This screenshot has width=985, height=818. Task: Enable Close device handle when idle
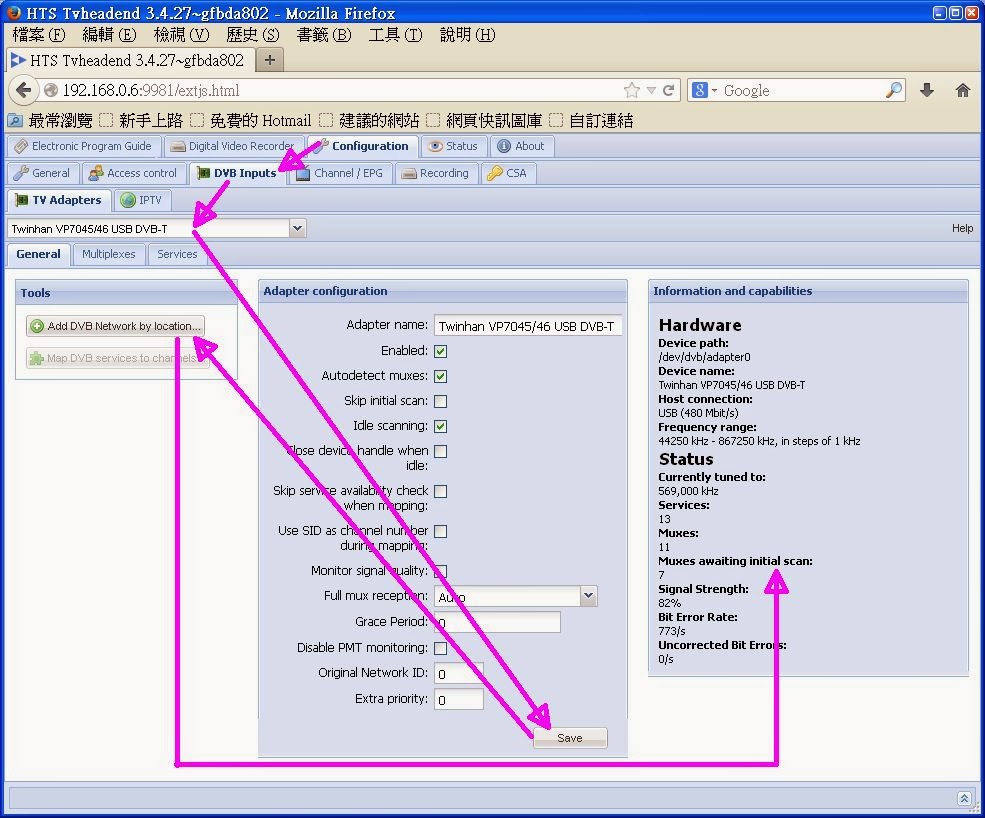point(440,452)
